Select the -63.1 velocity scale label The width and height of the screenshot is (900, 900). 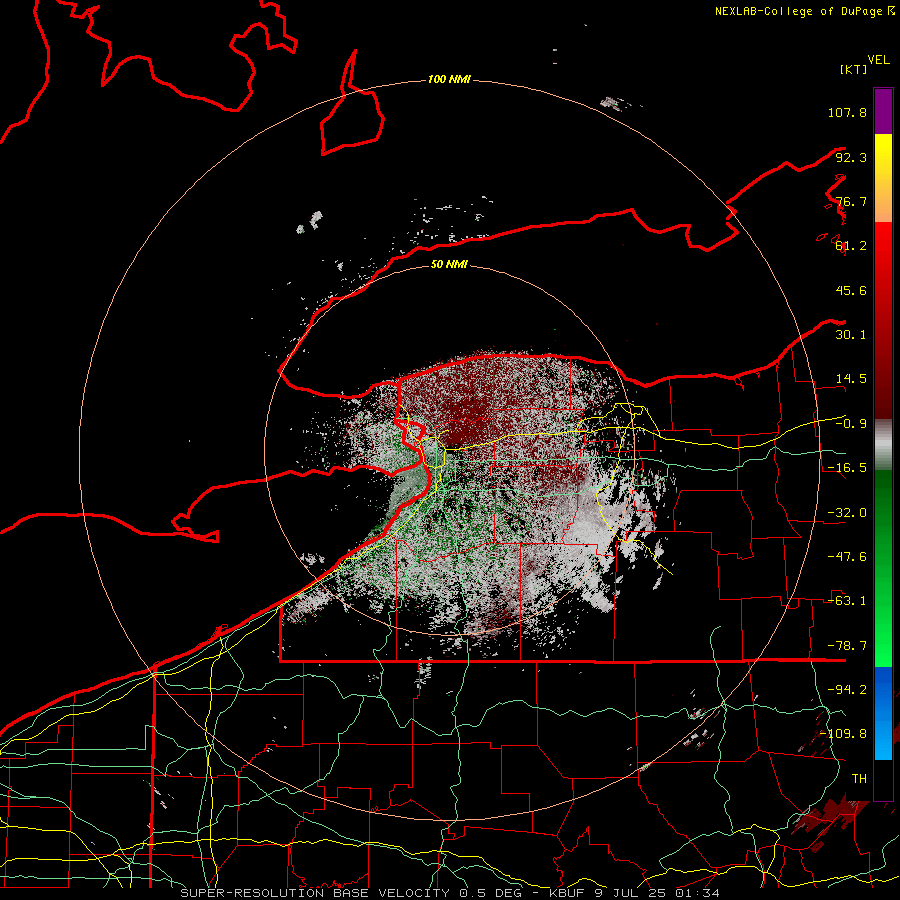847,601
